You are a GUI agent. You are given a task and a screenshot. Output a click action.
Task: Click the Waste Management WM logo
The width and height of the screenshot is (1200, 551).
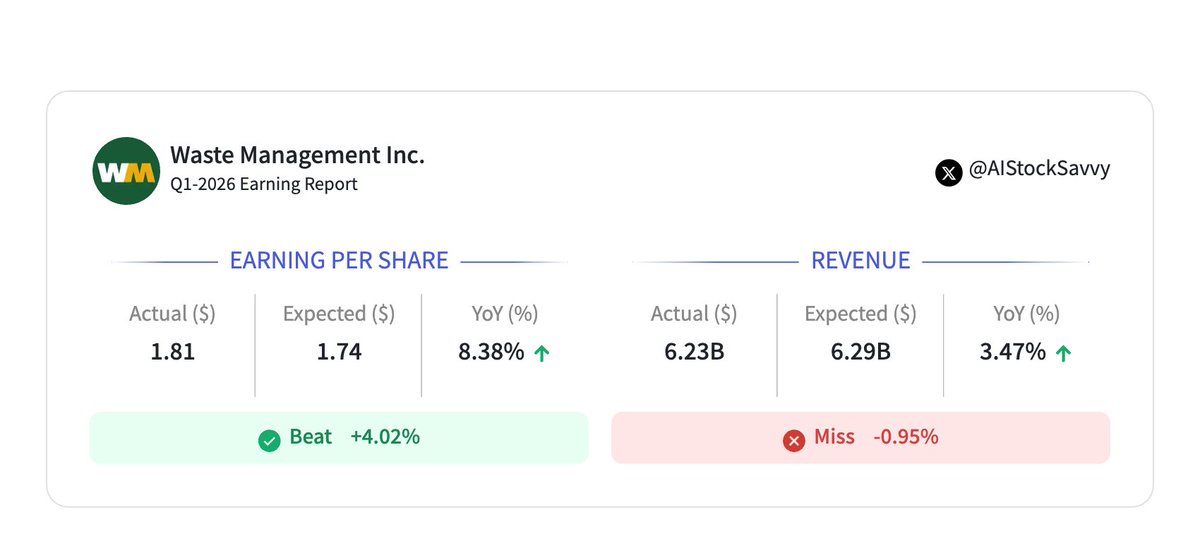pyautogui.click(x=126, y=170)
